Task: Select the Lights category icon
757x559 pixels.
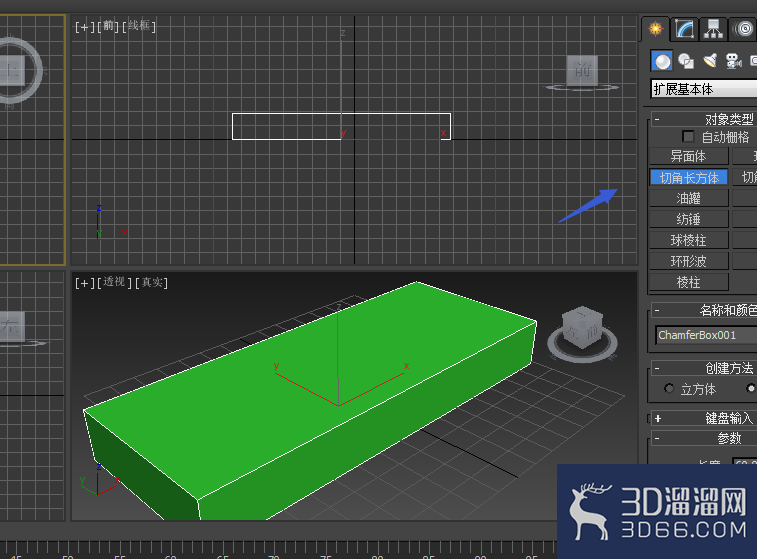Action: point(710,61)
